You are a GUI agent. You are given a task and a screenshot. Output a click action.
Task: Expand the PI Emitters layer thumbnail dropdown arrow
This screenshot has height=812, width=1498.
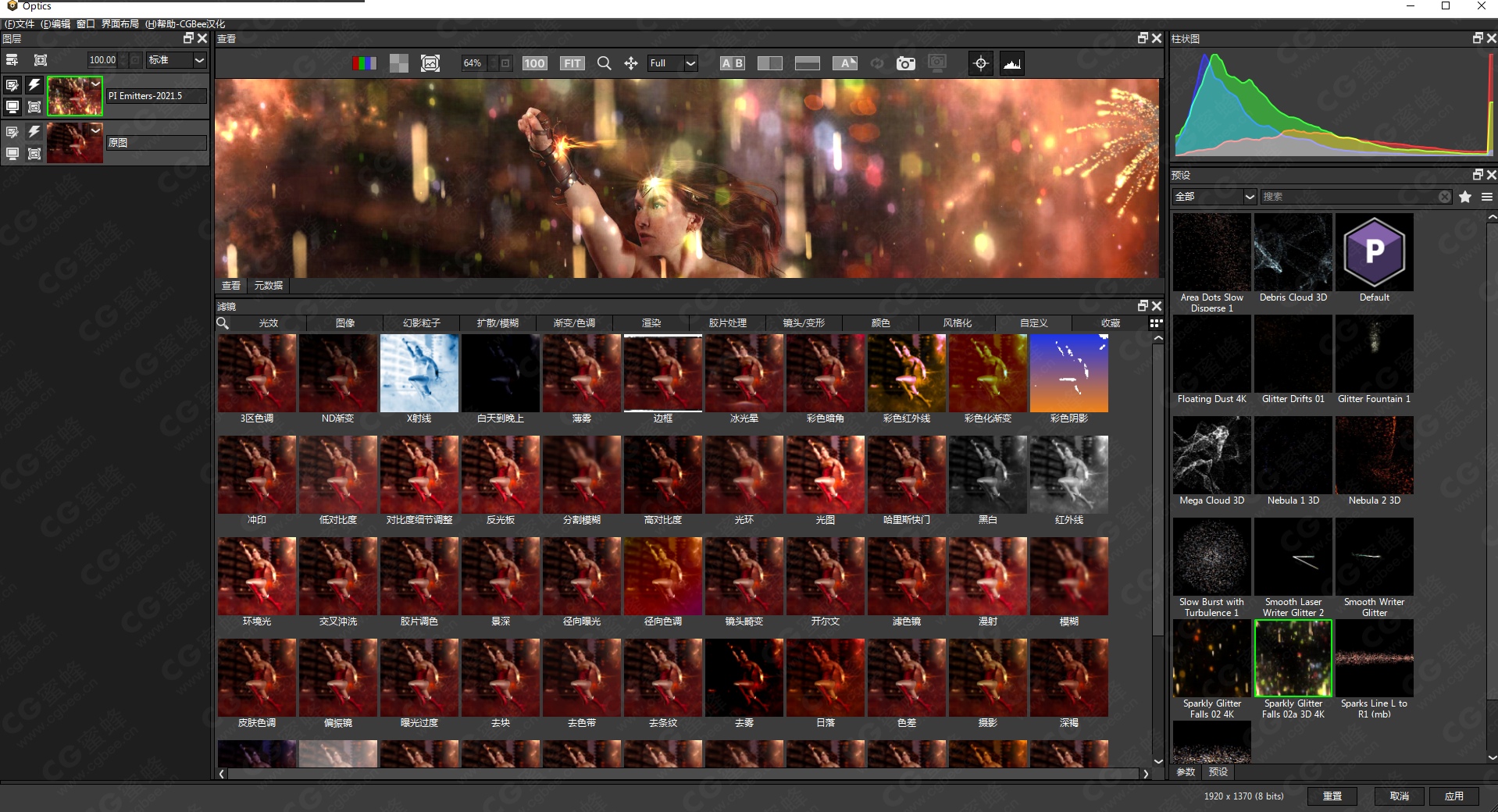point(95,84)
